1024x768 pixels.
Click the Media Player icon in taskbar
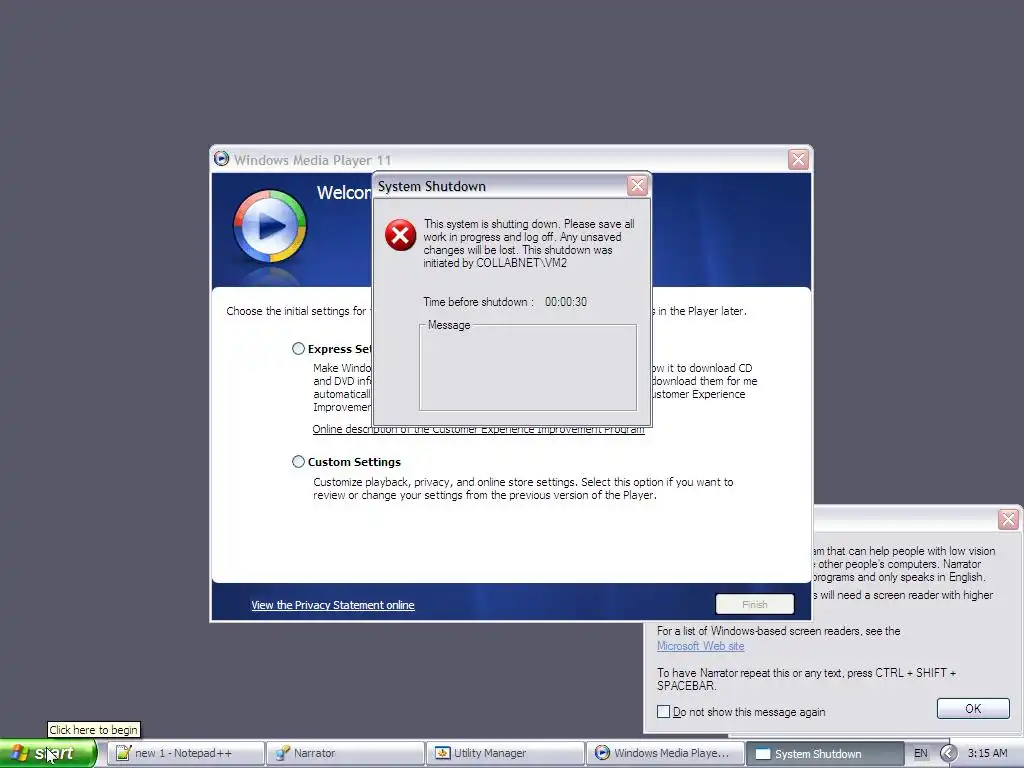coord(602,753)
